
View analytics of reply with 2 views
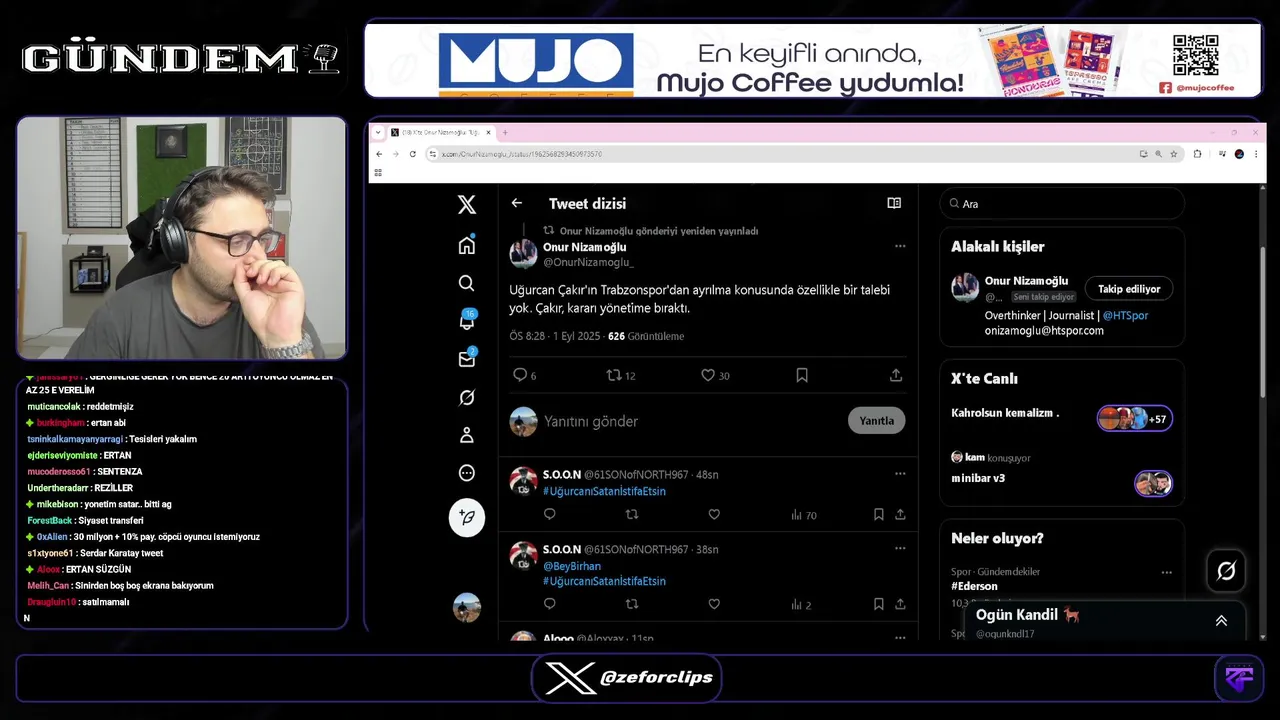[801, 604]
